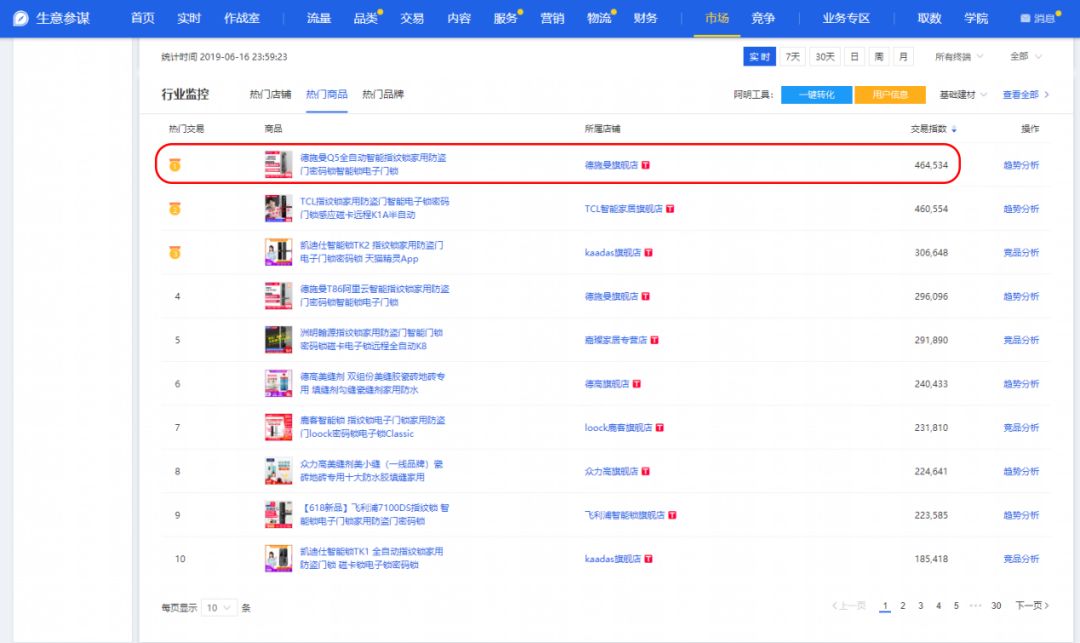
Task: Open the 内容 menu item
Action: [459, 19]
